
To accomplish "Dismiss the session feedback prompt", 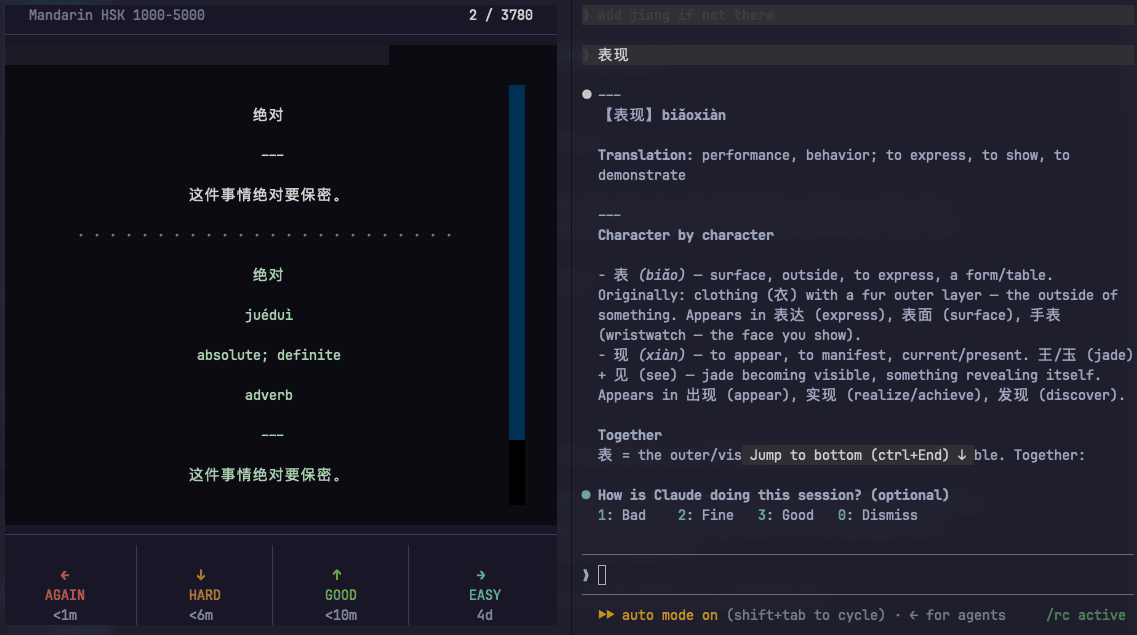I will pyautogui.click(x=877, y=515).
